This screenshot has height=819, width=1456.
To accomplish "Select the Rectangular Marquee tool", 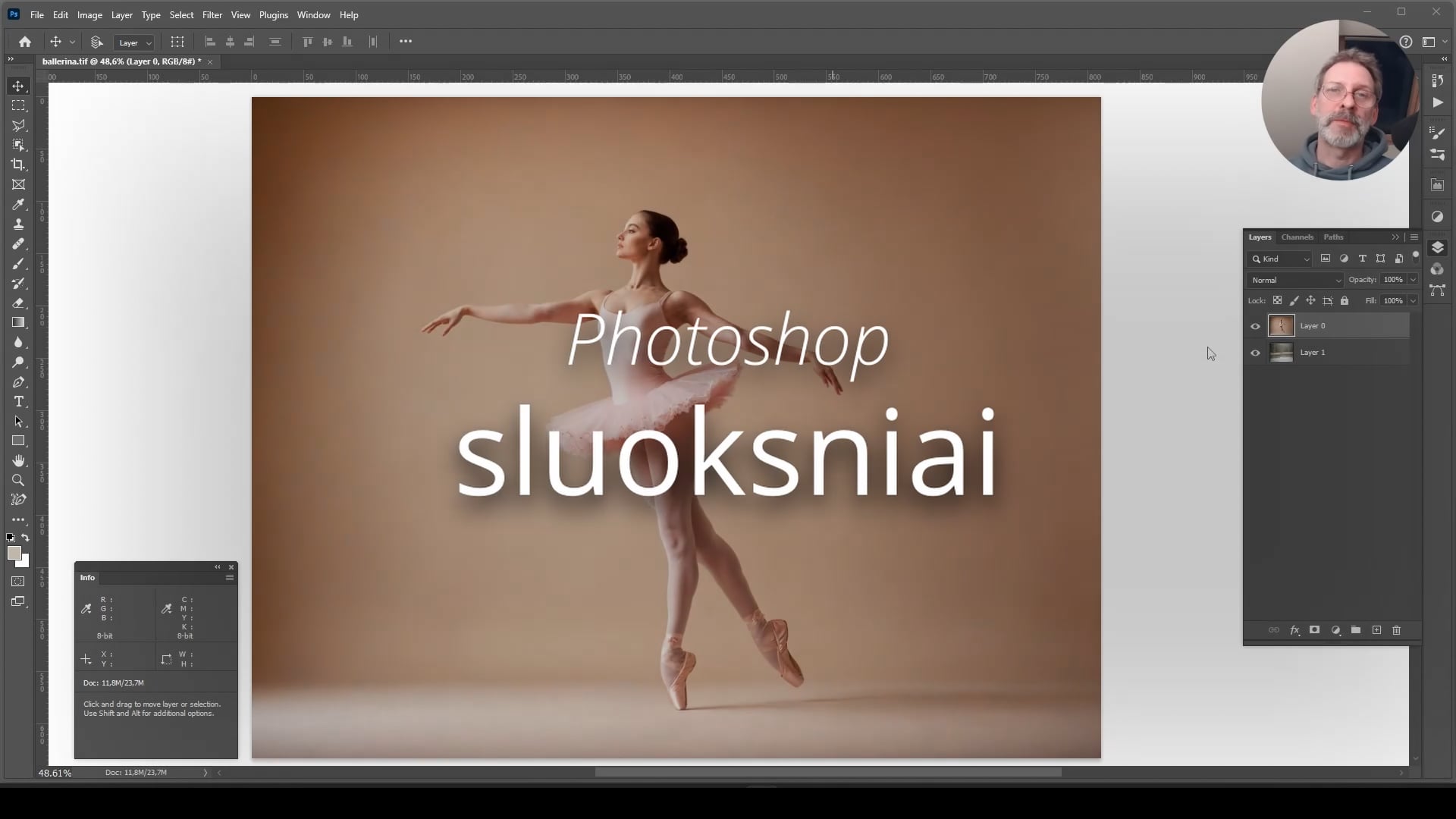I will coord(18,105).
